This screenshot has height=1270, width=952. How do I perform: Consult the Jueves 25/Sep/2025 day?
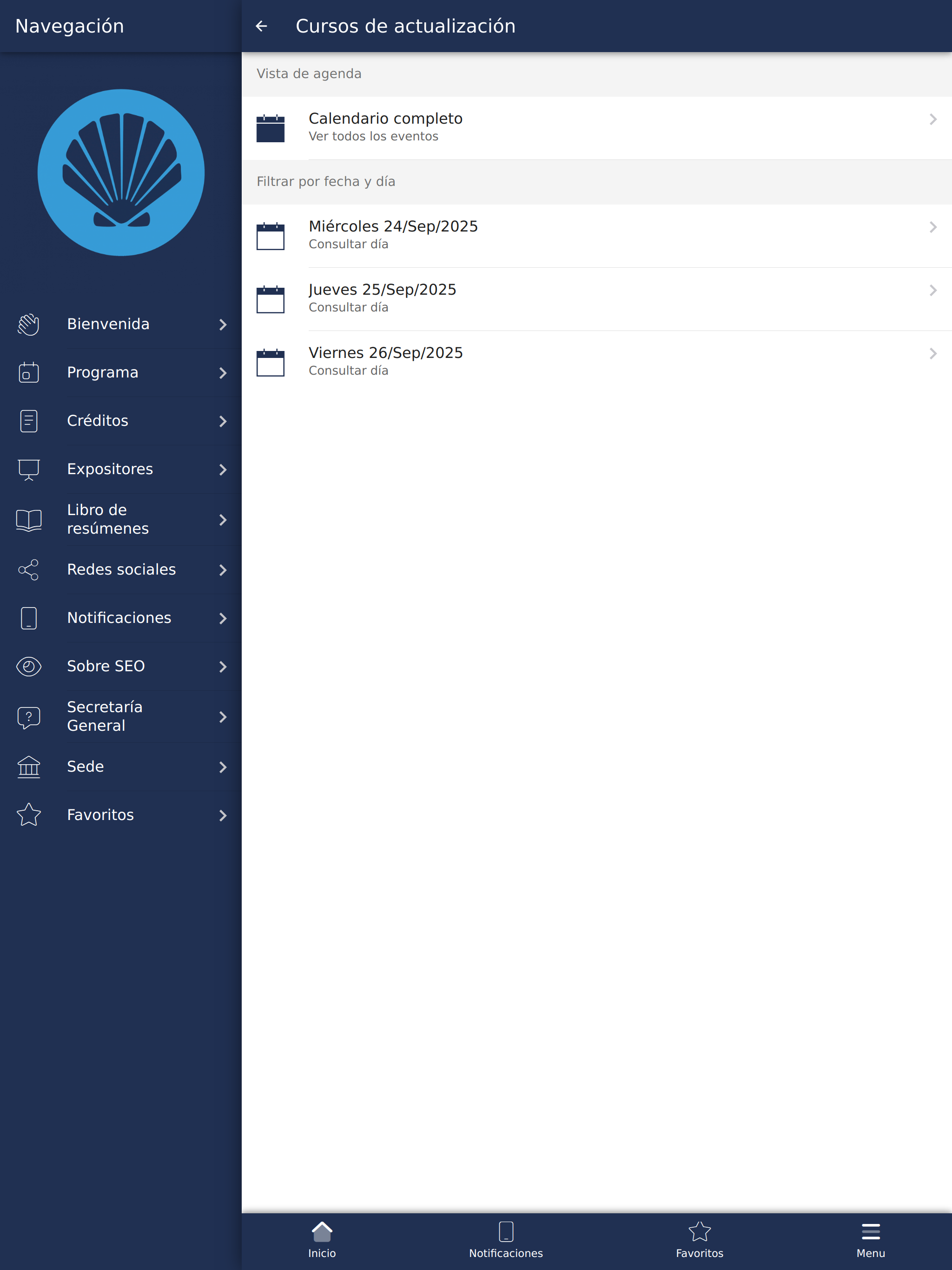[596, 299]
